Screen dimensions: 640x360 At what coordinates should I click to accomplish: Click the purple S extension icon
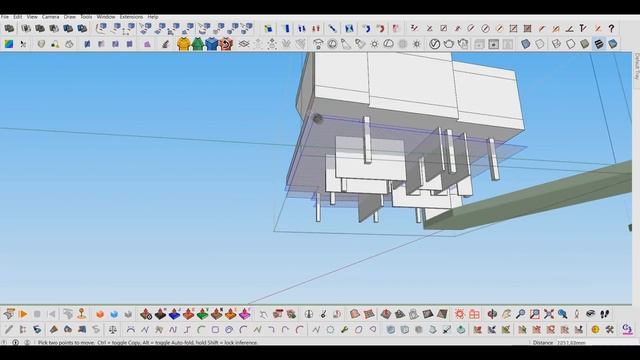point(627,329)
